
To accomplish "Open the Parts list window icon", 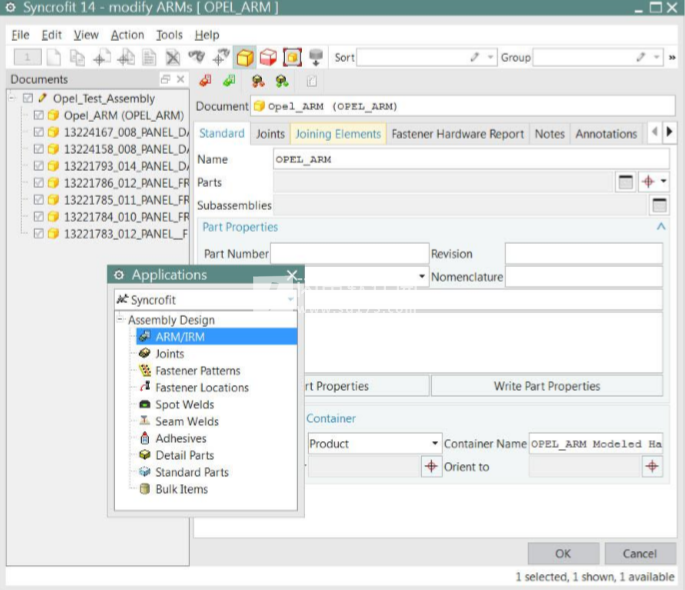I will (626, 182).
